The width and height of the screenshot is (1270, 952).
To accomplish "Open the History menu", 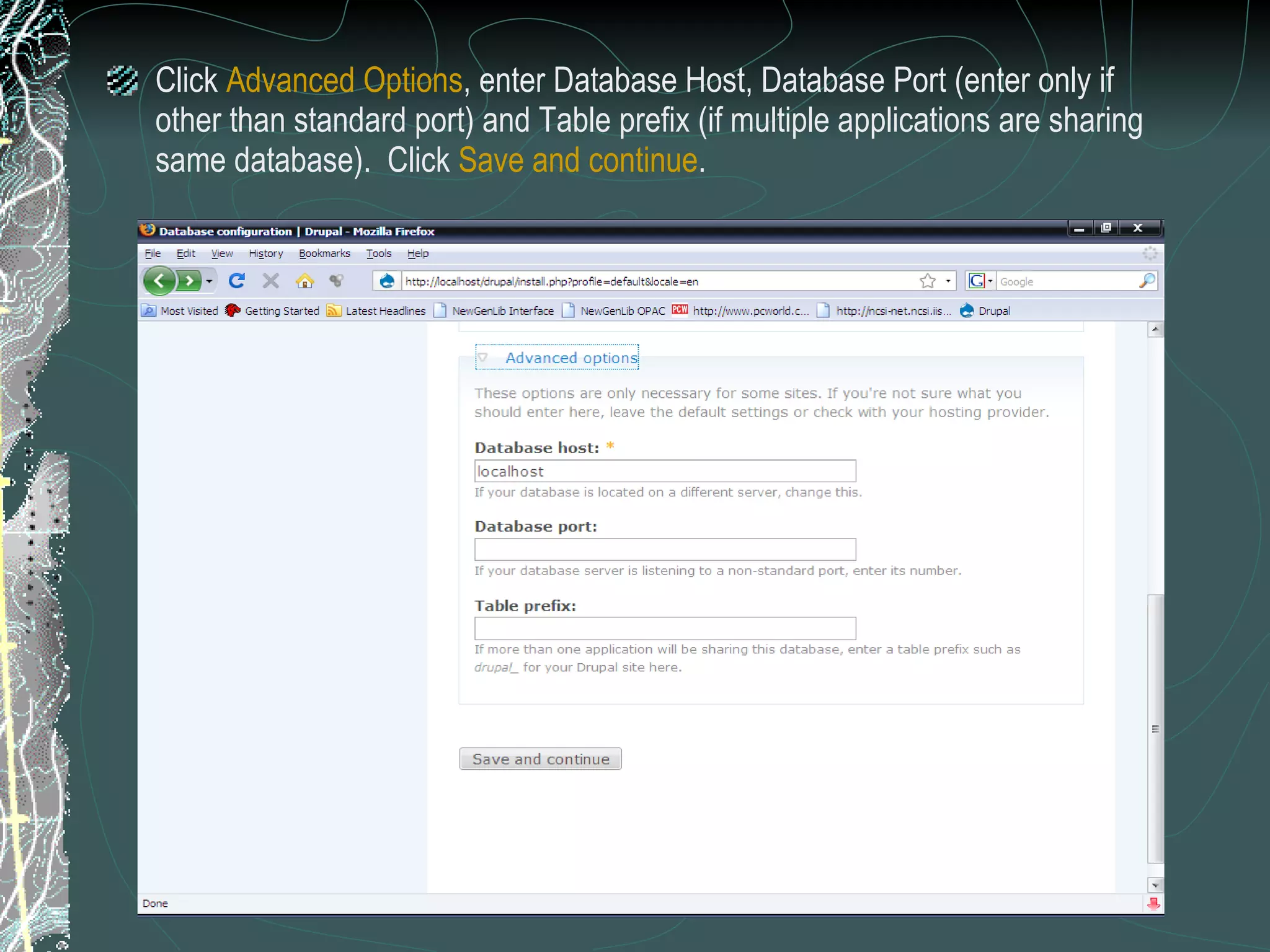I will (266, 253).
